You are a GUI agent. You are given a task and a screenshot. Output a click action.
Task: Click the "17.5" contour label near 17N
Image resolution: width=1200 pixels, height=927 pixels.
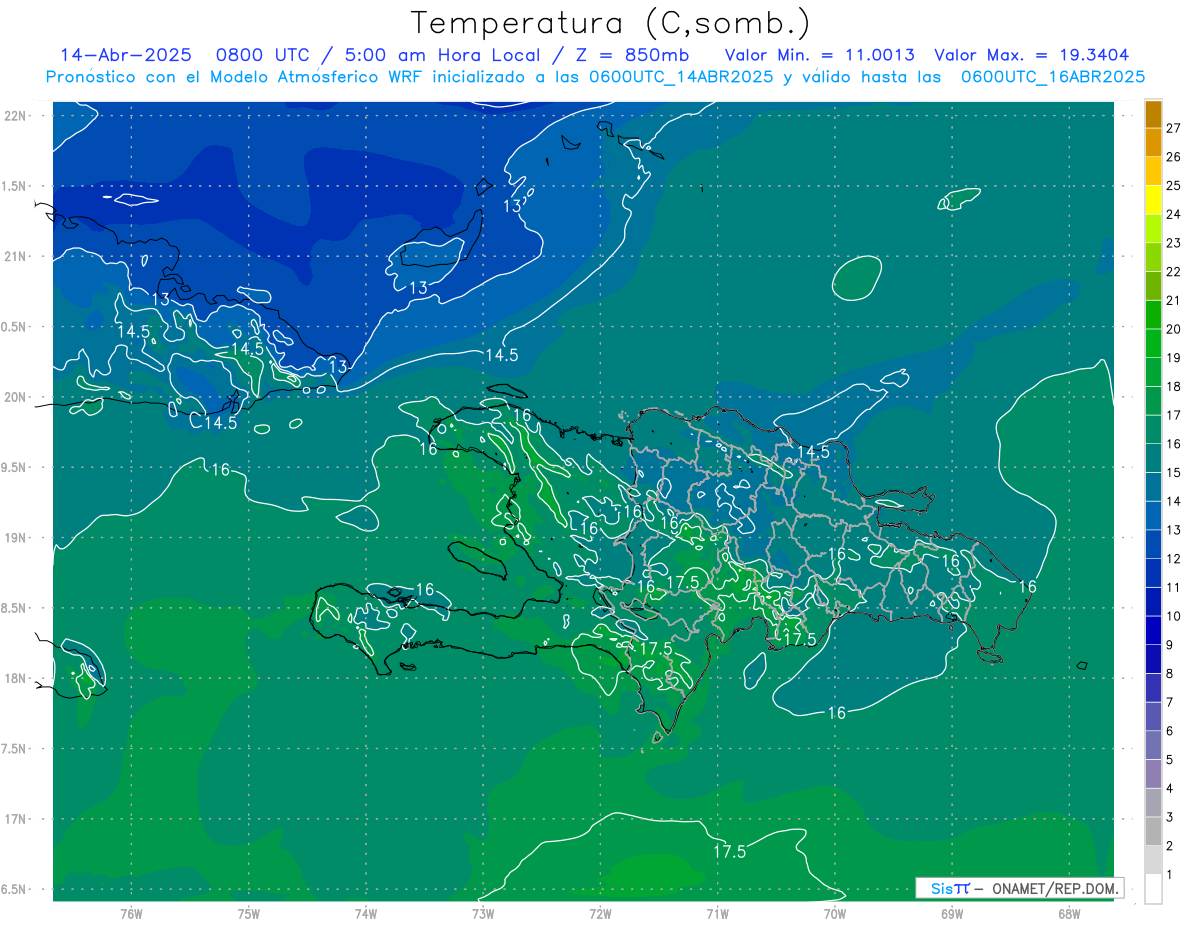coord(730,852)
